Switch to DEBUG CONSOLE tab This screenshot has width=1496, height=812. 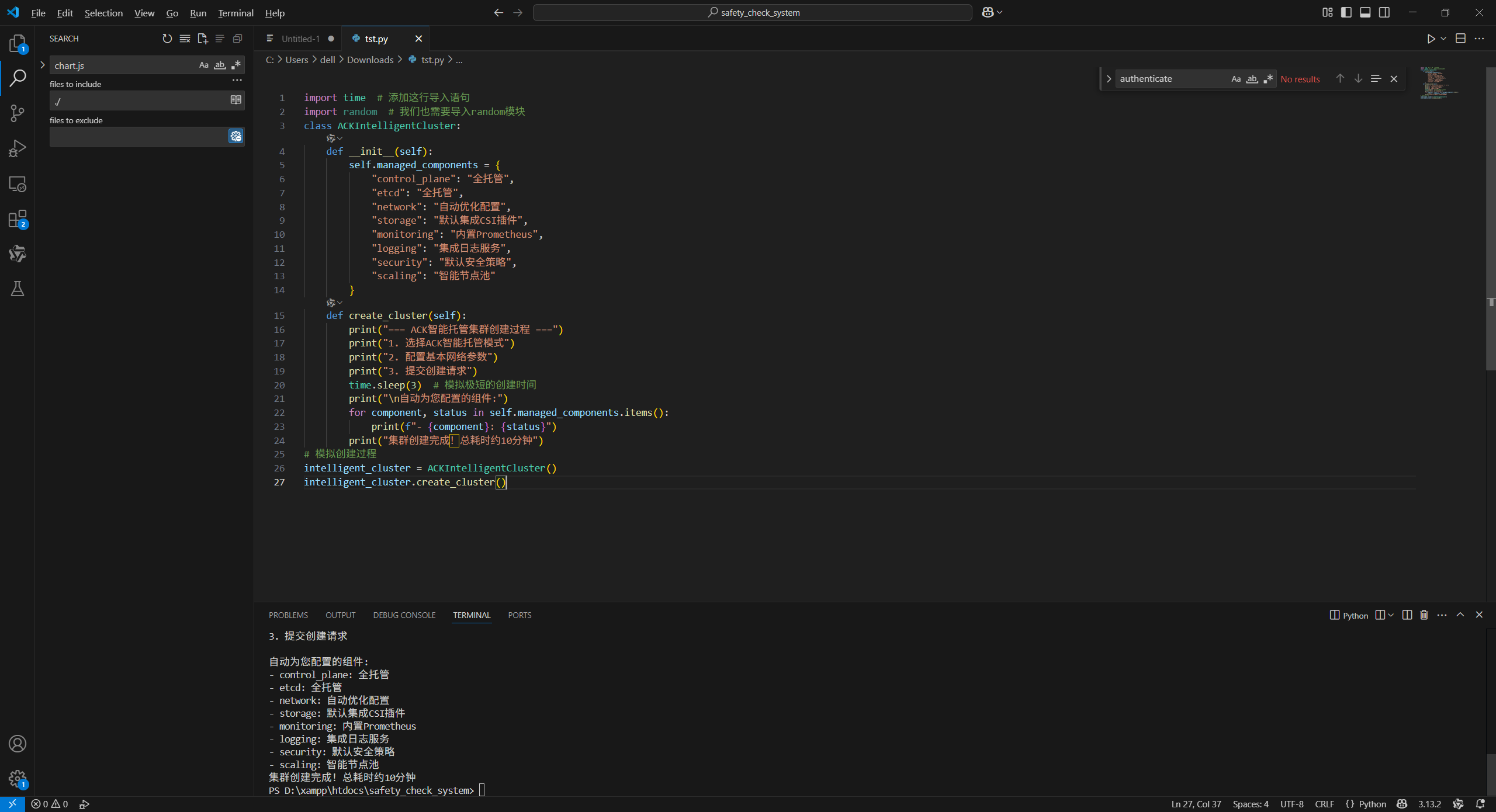point(404,615)
